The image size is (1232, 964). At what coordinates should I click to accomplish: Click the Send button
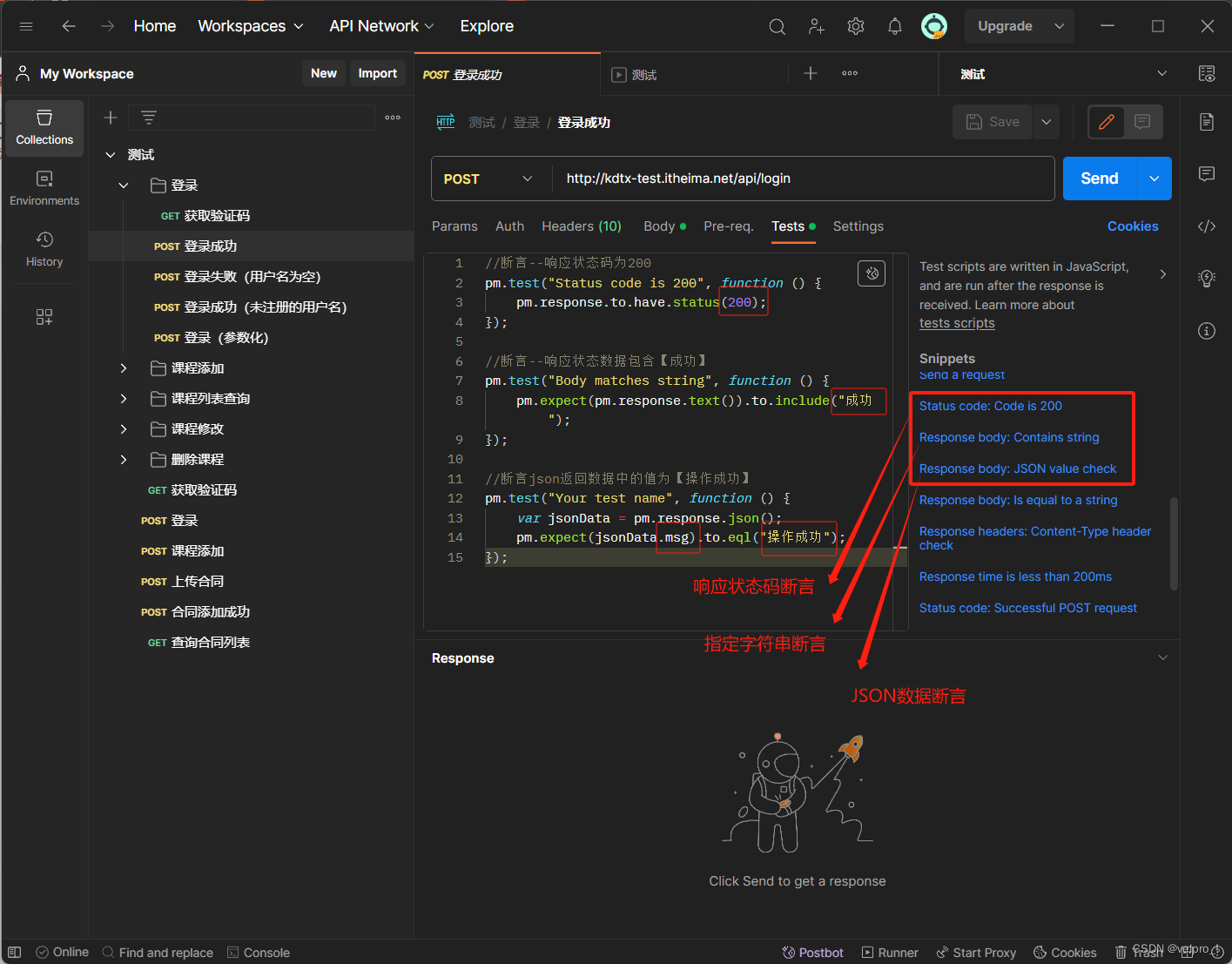click(x=1100, y=179)
